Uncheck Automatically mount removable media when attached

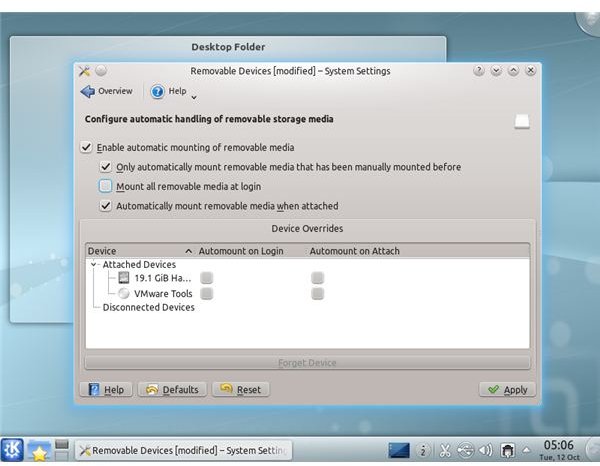(105, 206)
